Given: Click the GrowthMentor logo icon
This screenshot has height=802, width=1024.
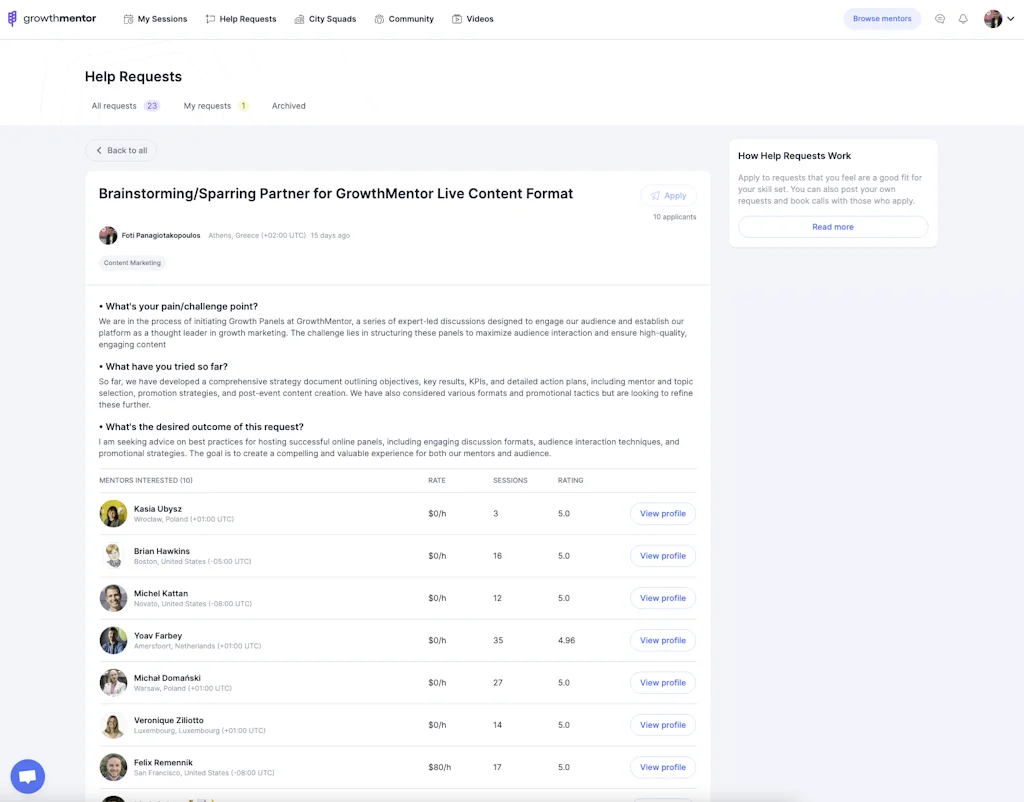Looking at the screenshot, I should click(x=11, y=18).
